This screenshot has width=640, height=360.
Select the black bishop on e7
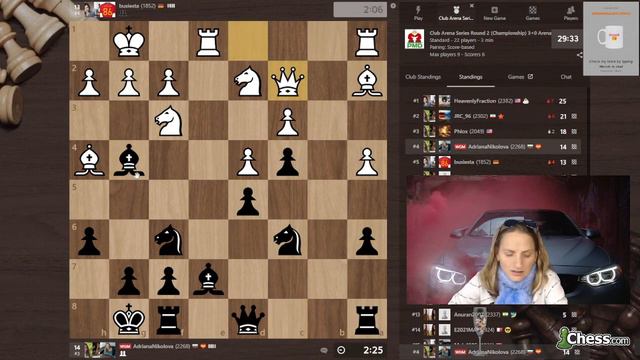[x=208, y=279]
